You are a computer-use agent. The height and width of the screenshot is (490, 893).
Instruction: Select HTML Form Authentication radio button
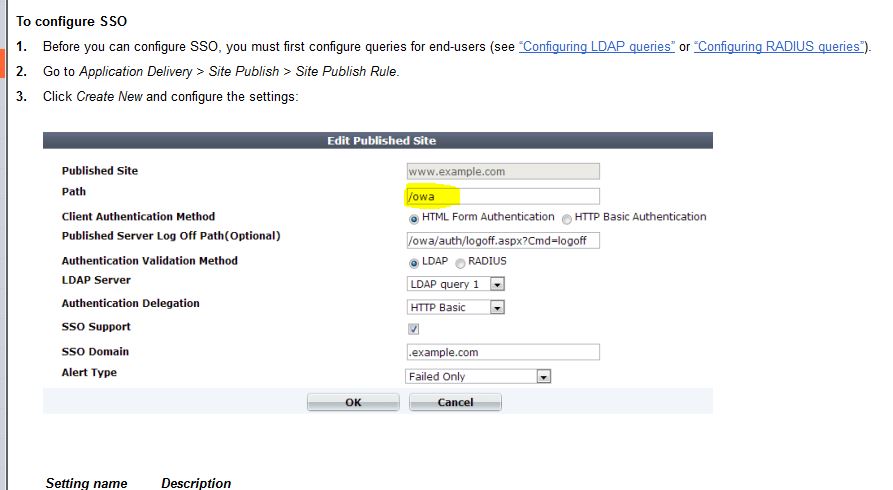click(414, 218)
